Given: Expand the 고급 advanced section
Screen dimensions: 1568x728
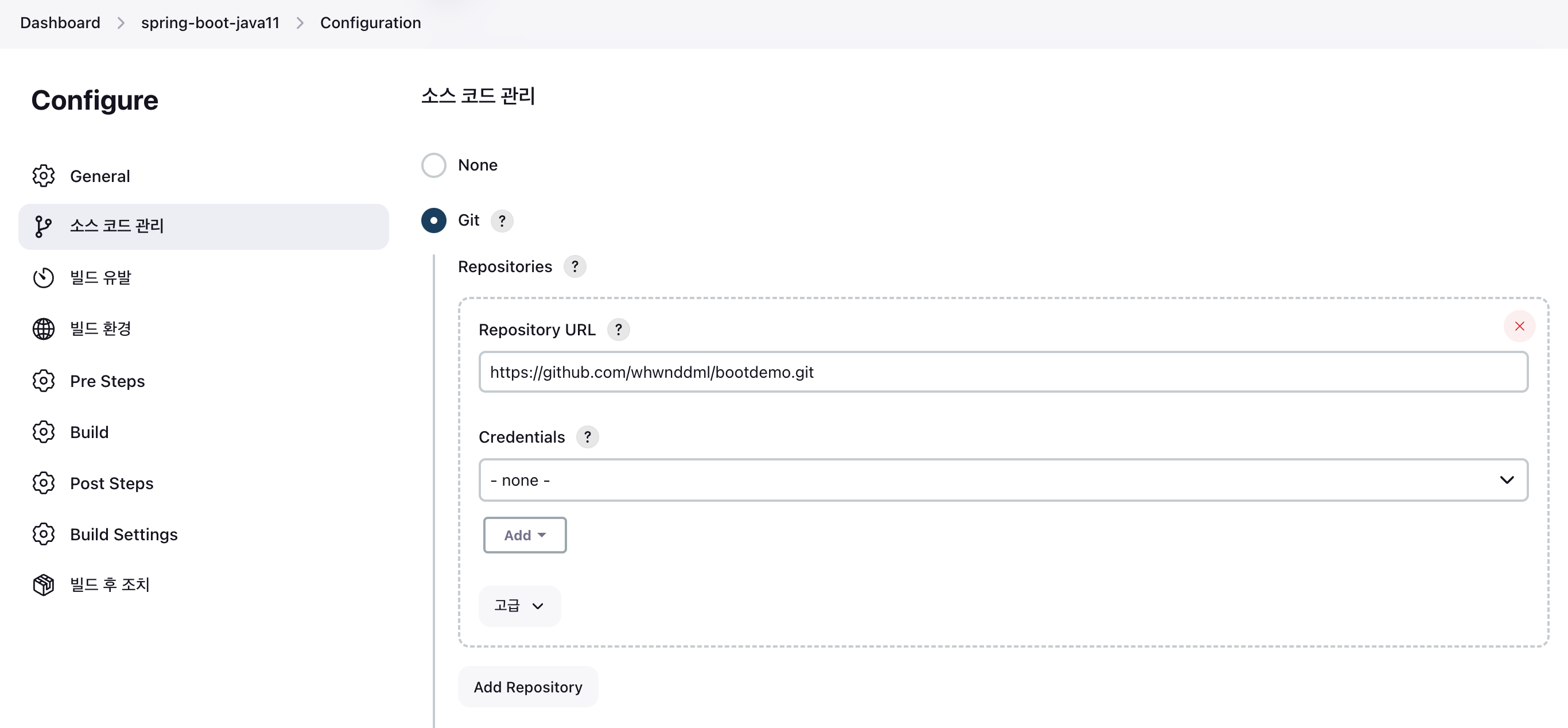Looking at the screenshot, I should coord(519,606).
